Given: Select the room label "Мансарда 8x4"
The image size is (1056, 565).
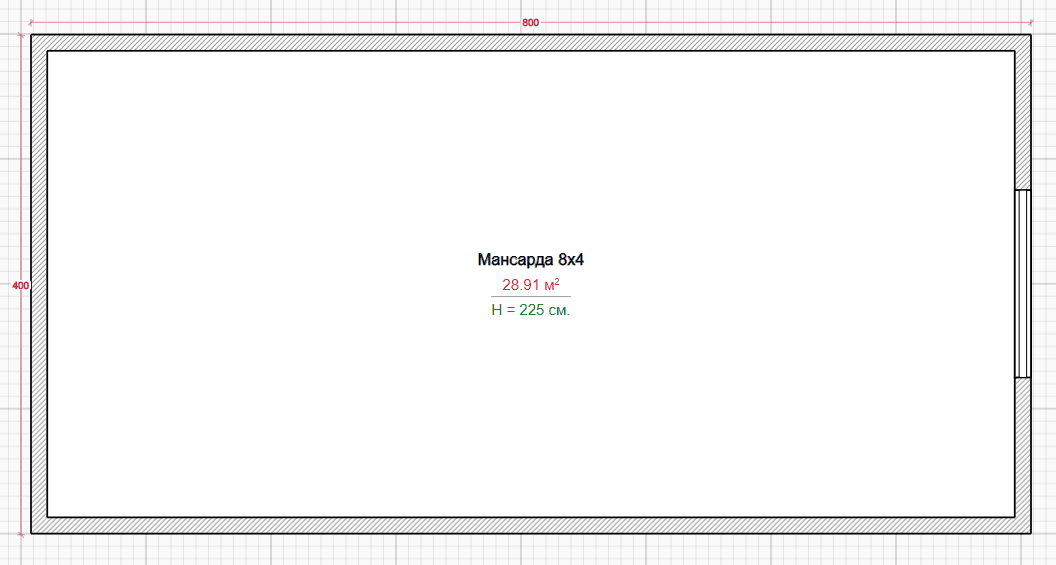Looking at the screenshot, I should 531,260.
